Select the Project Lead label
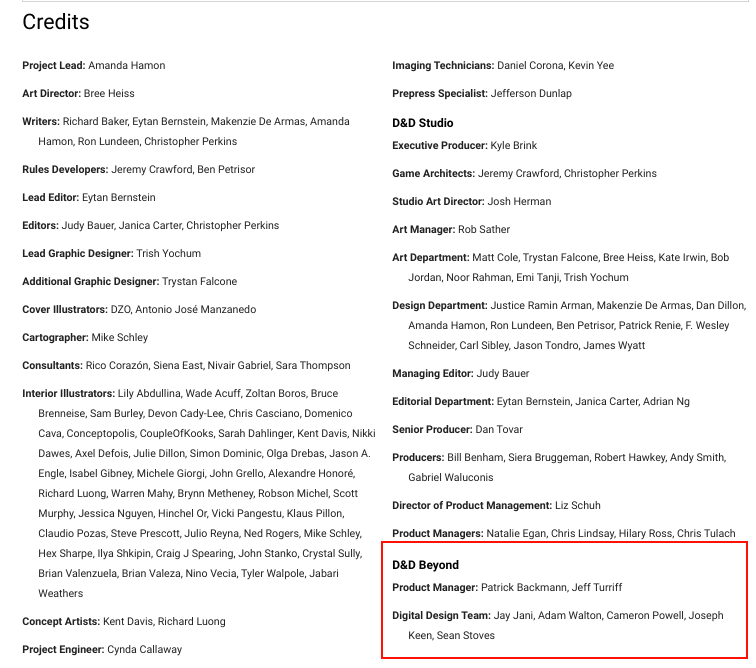756x668 pixels. 54,65
